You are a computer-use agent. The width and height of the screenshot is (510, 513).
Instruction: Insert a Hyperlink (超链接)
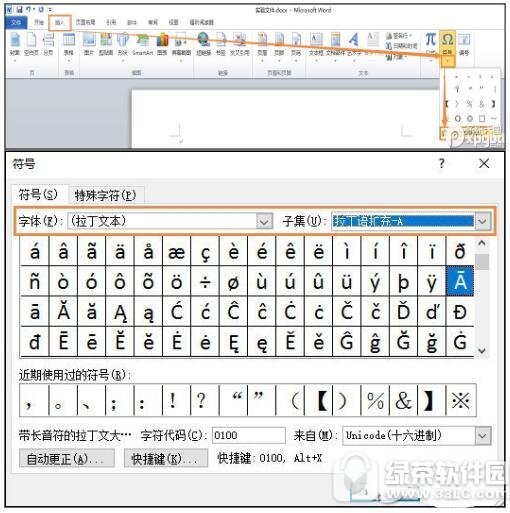point(203,43)
